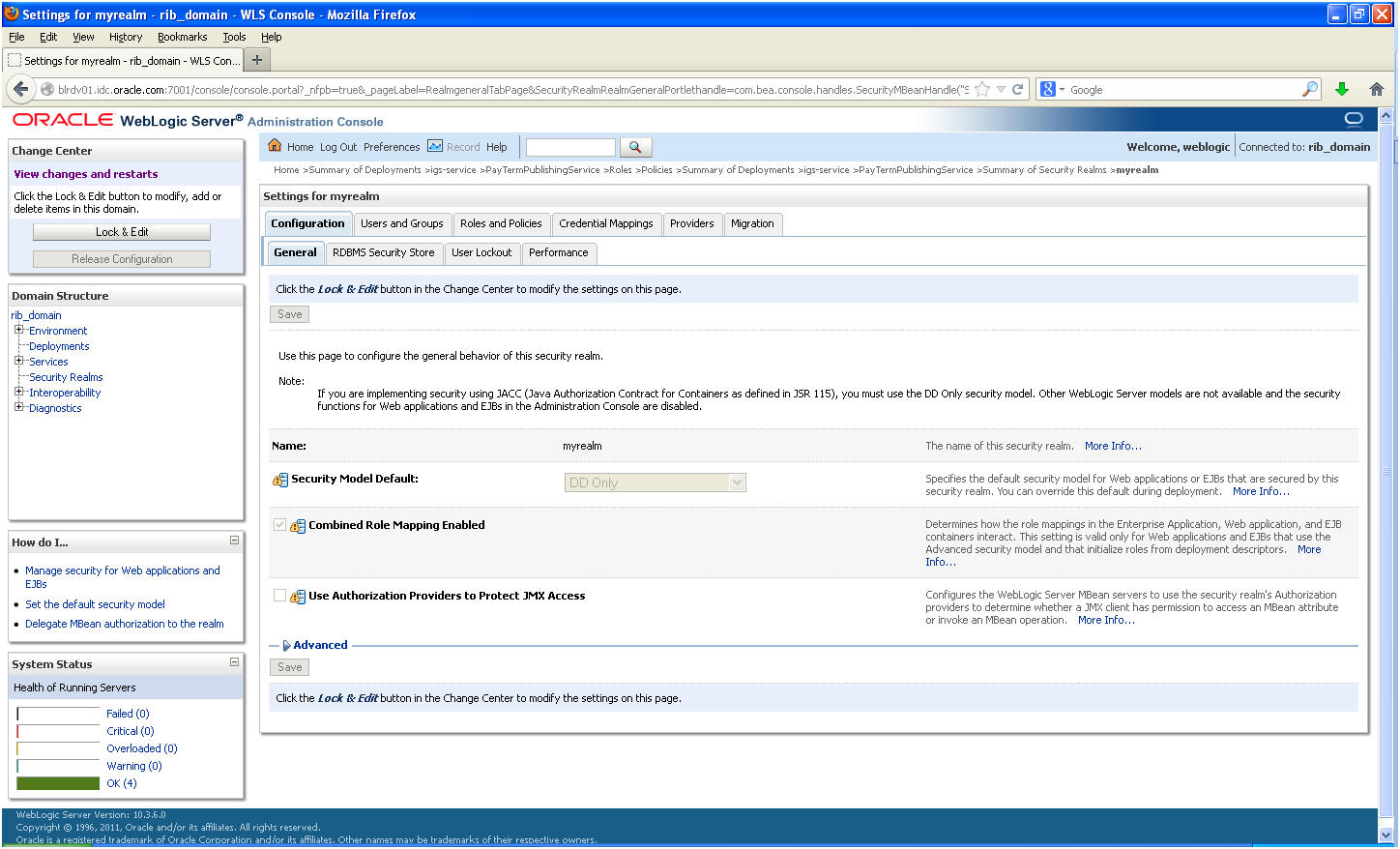Bookmark this page with the star icon
The image size is (1400, 849).
pyautogui.click(x=982, y=90)
